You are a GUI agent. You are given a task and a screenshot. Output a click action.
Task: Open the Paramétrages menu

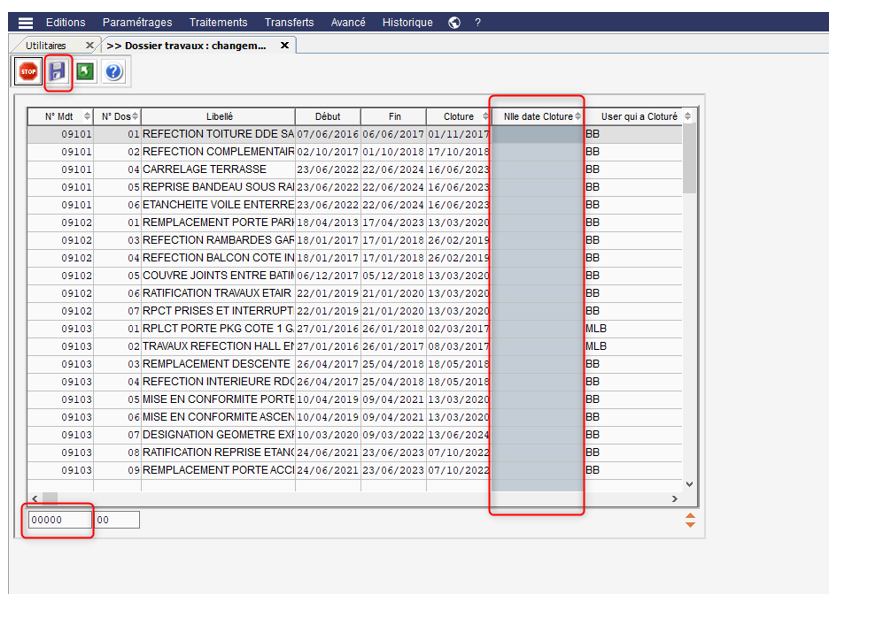point(137,22)
